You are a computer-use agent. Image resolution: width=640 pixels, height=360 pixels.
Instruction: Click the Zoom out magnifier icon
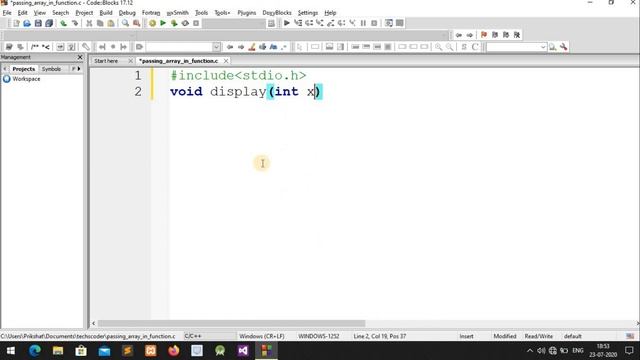coord(449,47)
